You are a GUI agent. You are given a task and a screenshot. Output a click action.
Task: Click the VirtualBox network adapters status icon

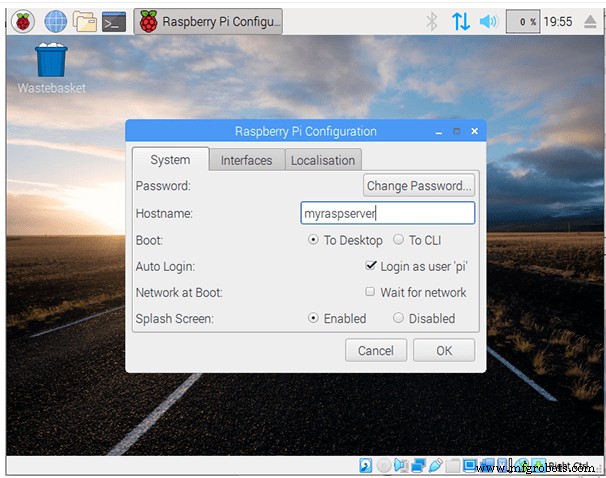(419, 465)
